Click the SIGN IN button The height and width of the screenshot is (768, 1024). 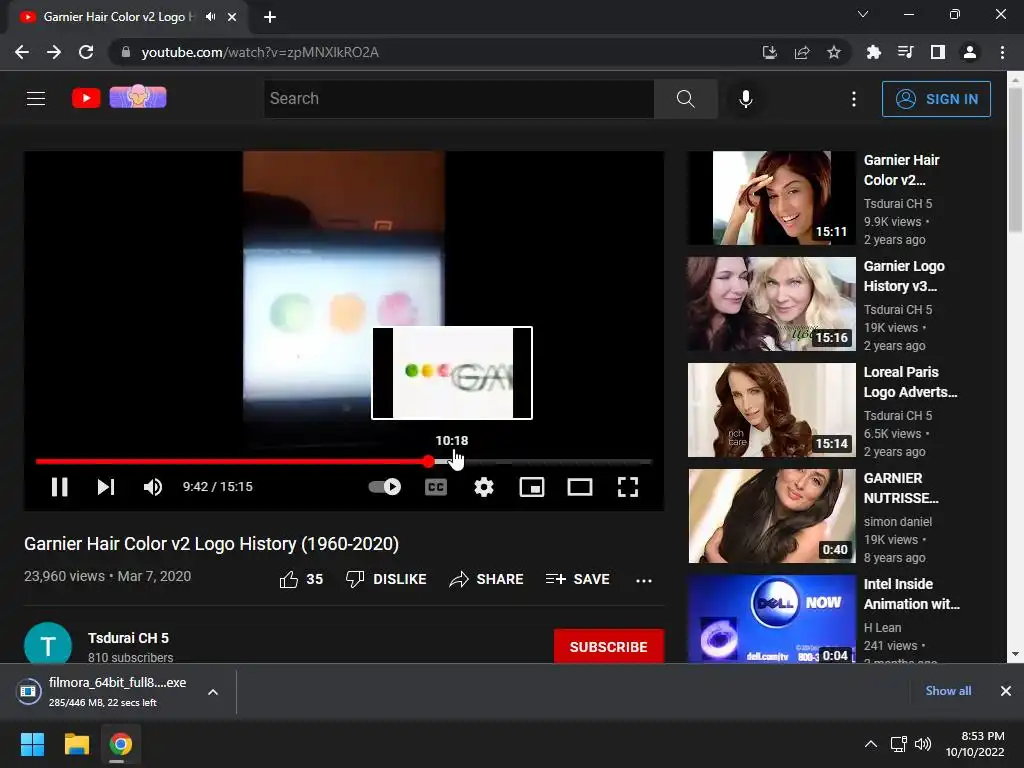pos(936,99)
